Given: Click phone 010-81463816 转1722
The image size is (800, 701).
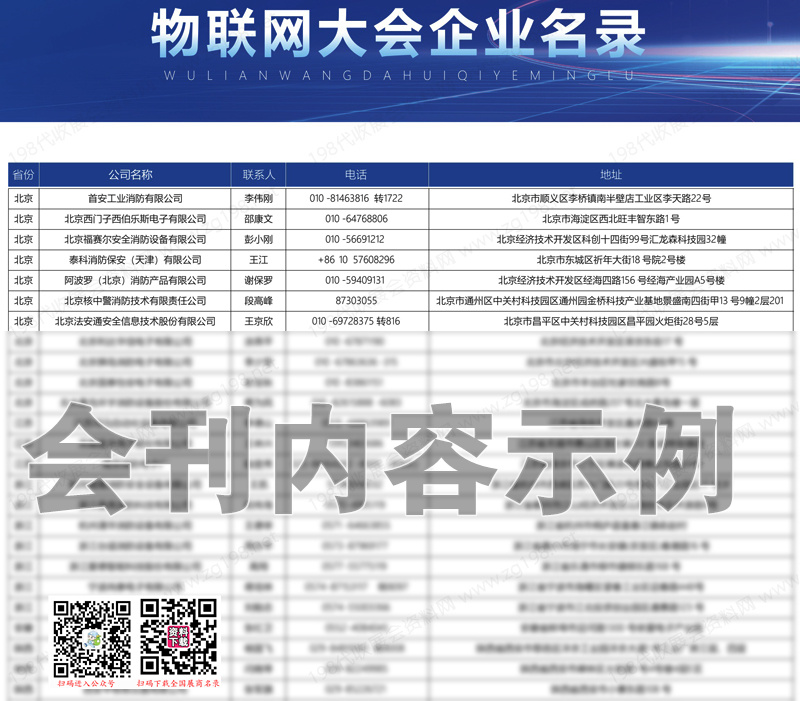Looking at the screenshot, I should tap(356, 198).
